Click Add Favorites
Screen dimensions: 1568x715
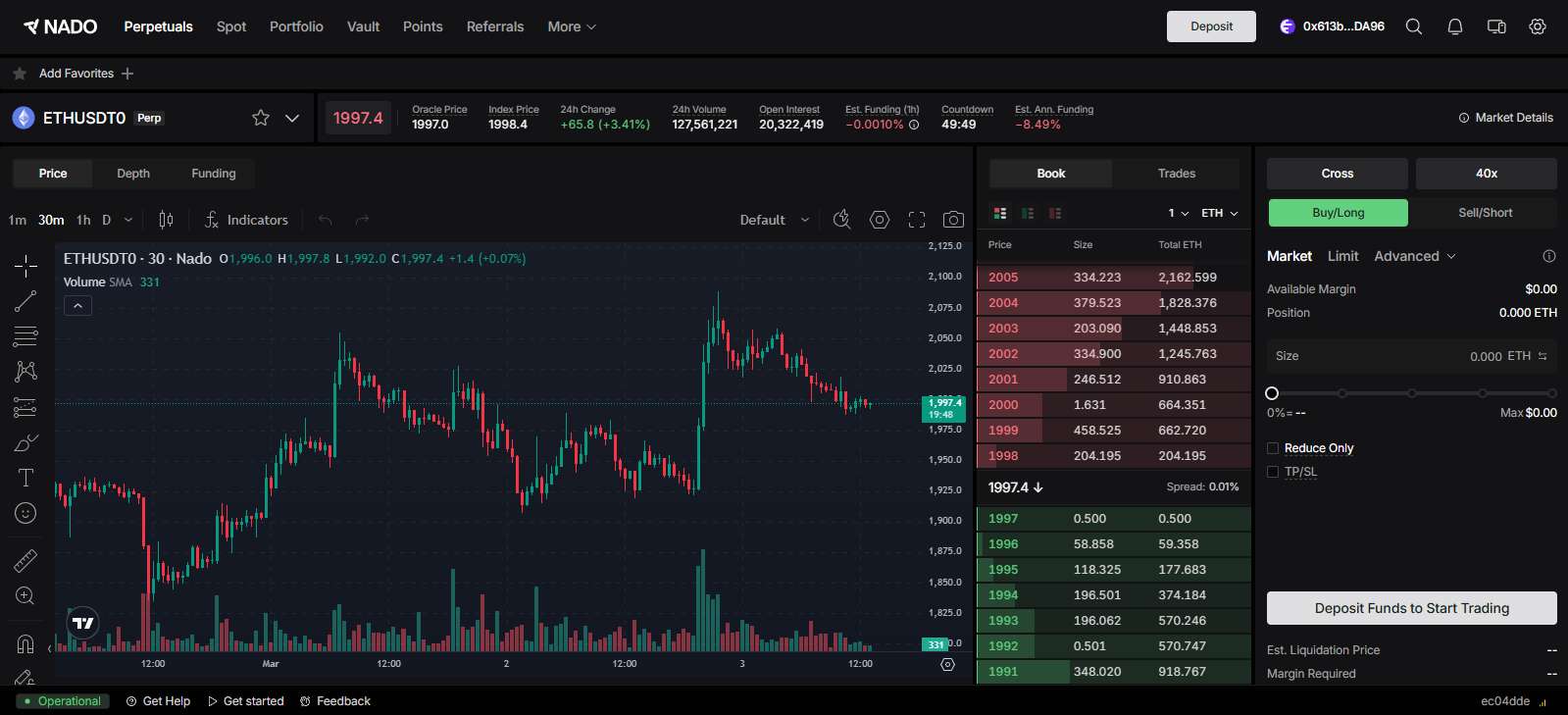pos(86,74)
